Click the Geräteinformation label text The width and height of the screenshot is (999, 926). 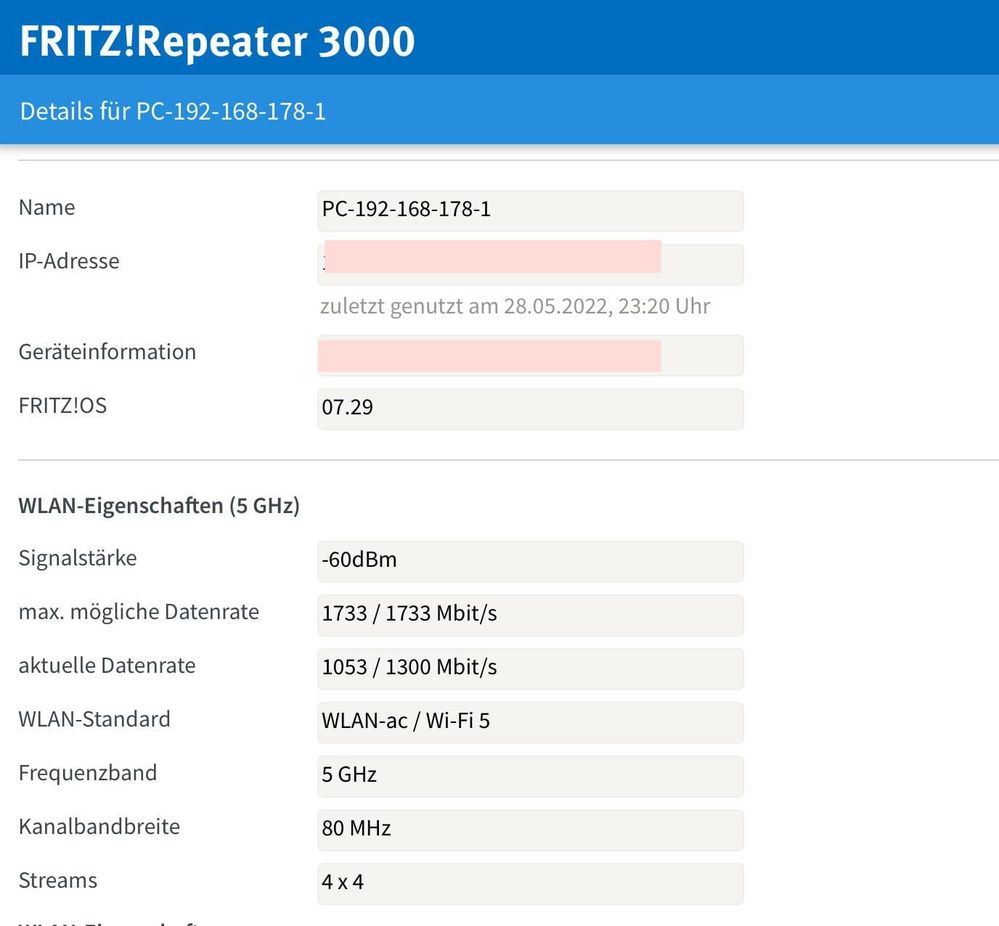[x=107, y=352]
